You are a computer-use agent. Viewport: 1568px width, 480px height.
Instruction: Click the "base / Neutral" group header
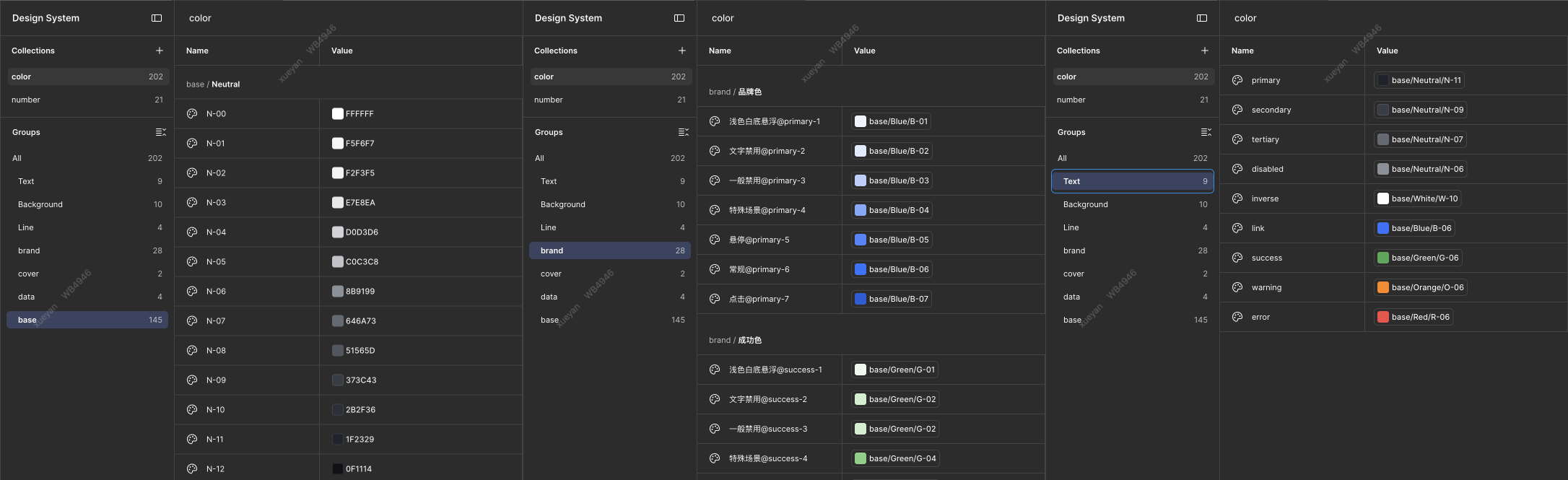point(213,84)
